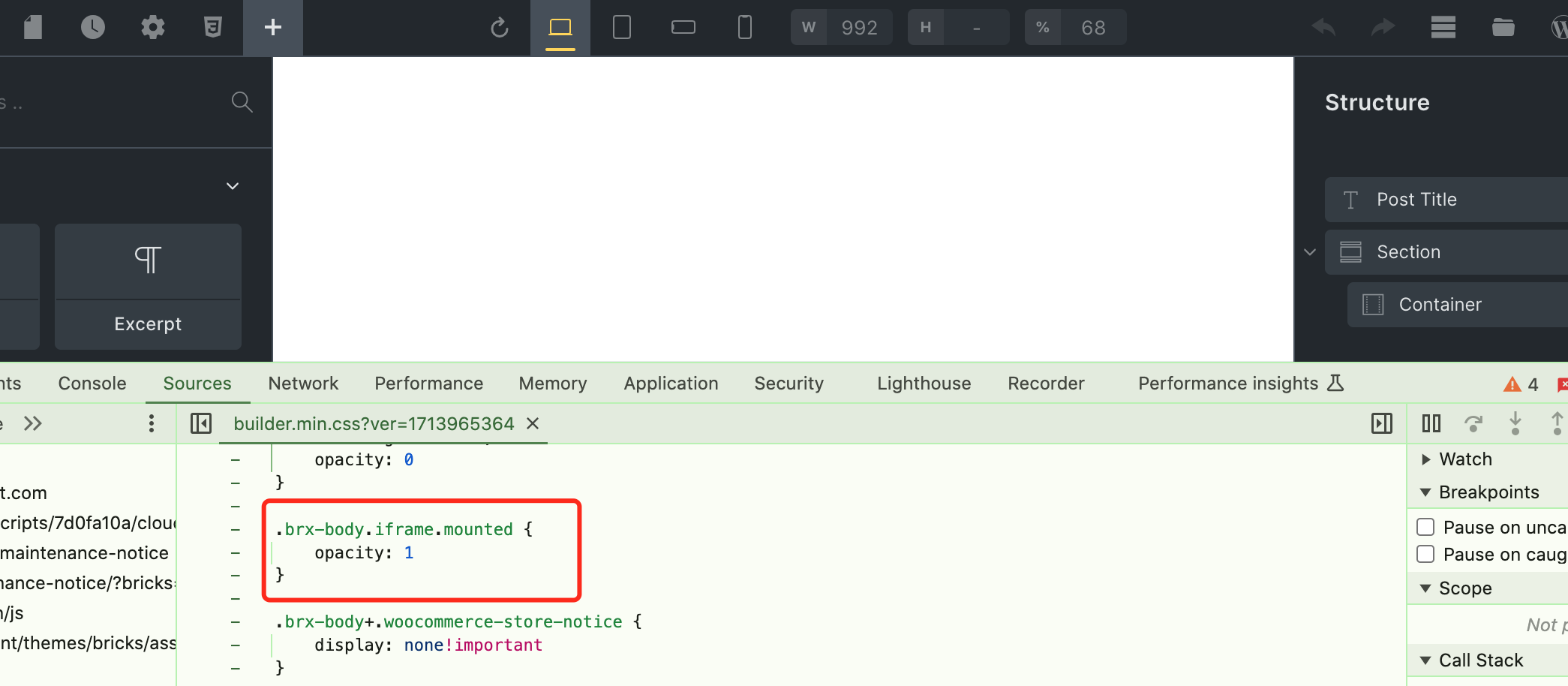Switch to the Memory tab
The width and height of the screenshot is (1568, 686).
pos(553,384)
